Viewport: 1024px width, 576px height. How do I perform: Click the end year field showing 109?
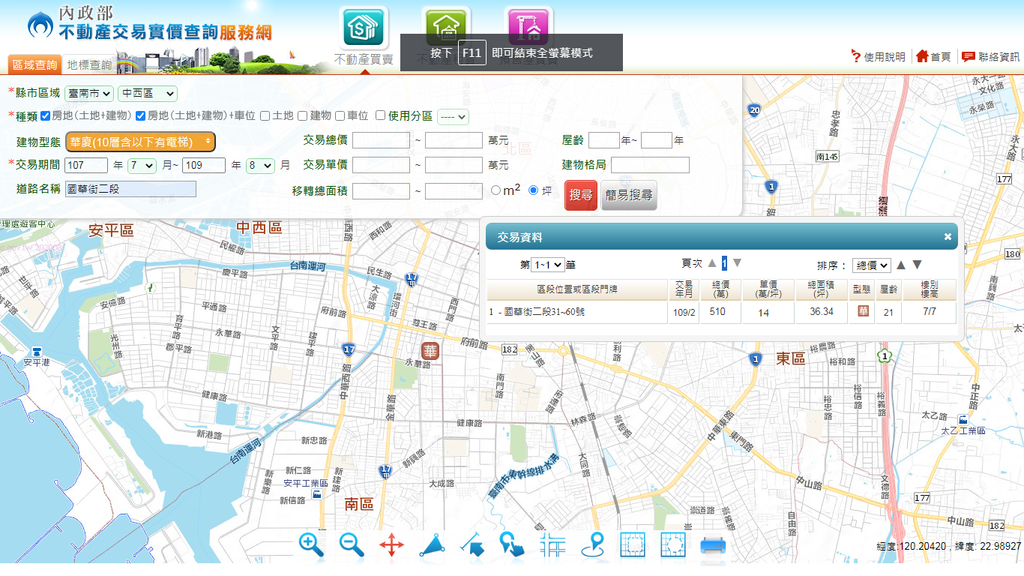pyautogui.click(x=204, y=165)
